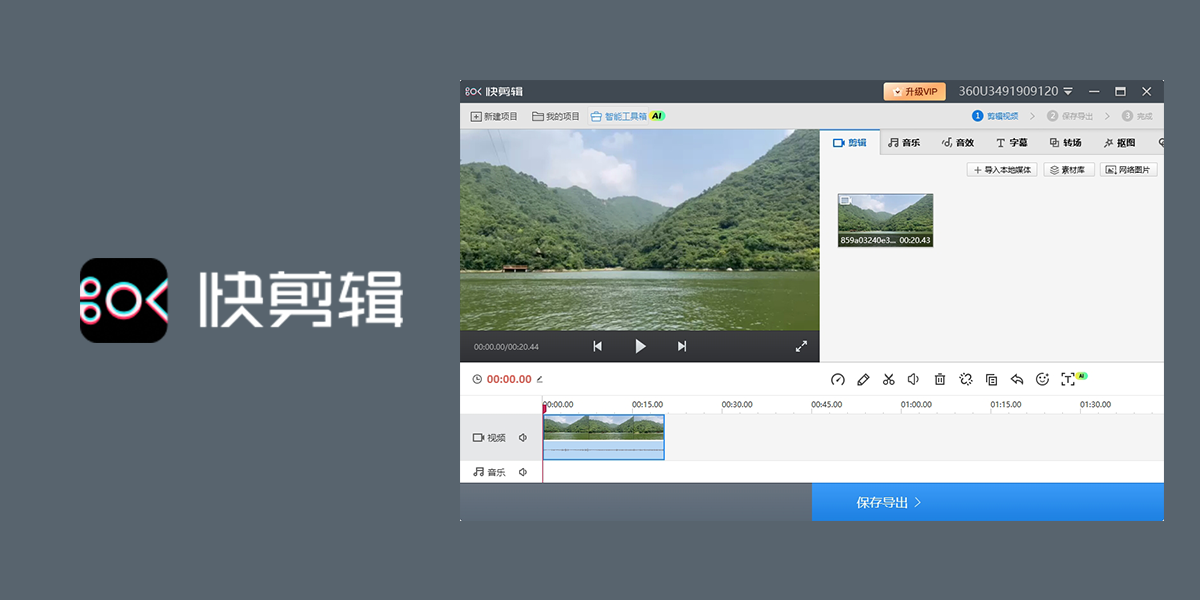Open the 抠图 cutout tab
1200x600 pixels.
coord(1119,143)
